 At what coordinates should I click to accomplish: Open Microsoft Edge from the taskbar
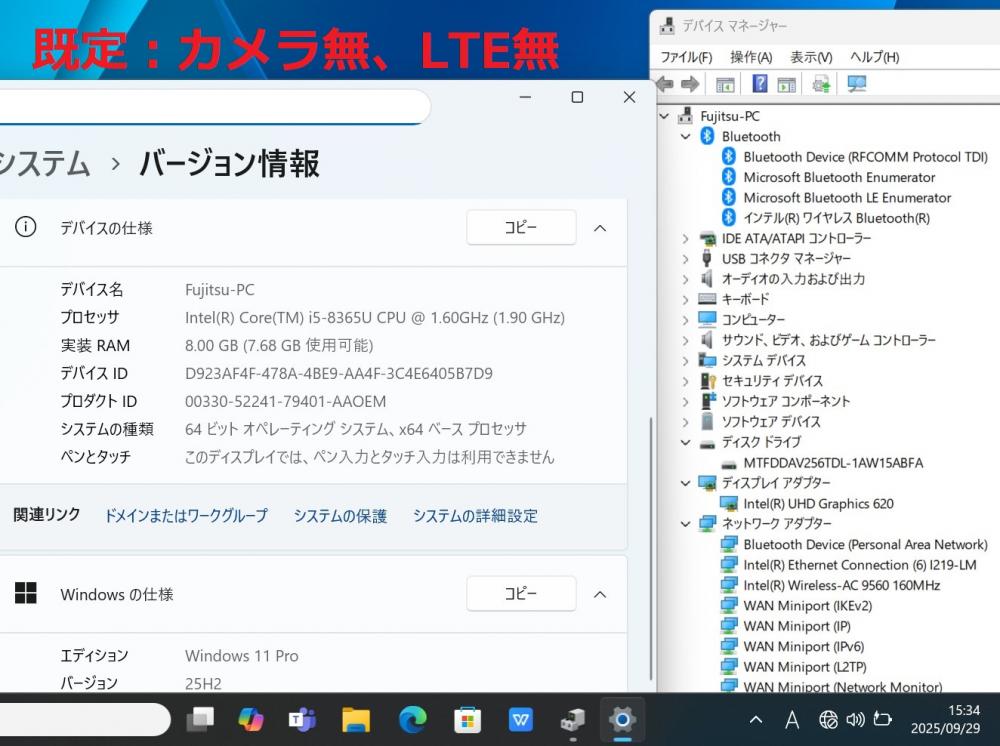(x=412, y=719)
